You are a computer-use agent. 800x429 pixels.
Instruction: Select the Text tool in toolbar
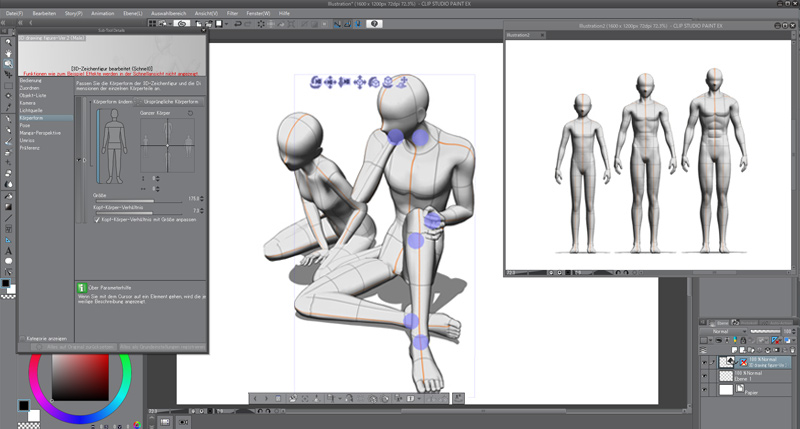(8, 251)
